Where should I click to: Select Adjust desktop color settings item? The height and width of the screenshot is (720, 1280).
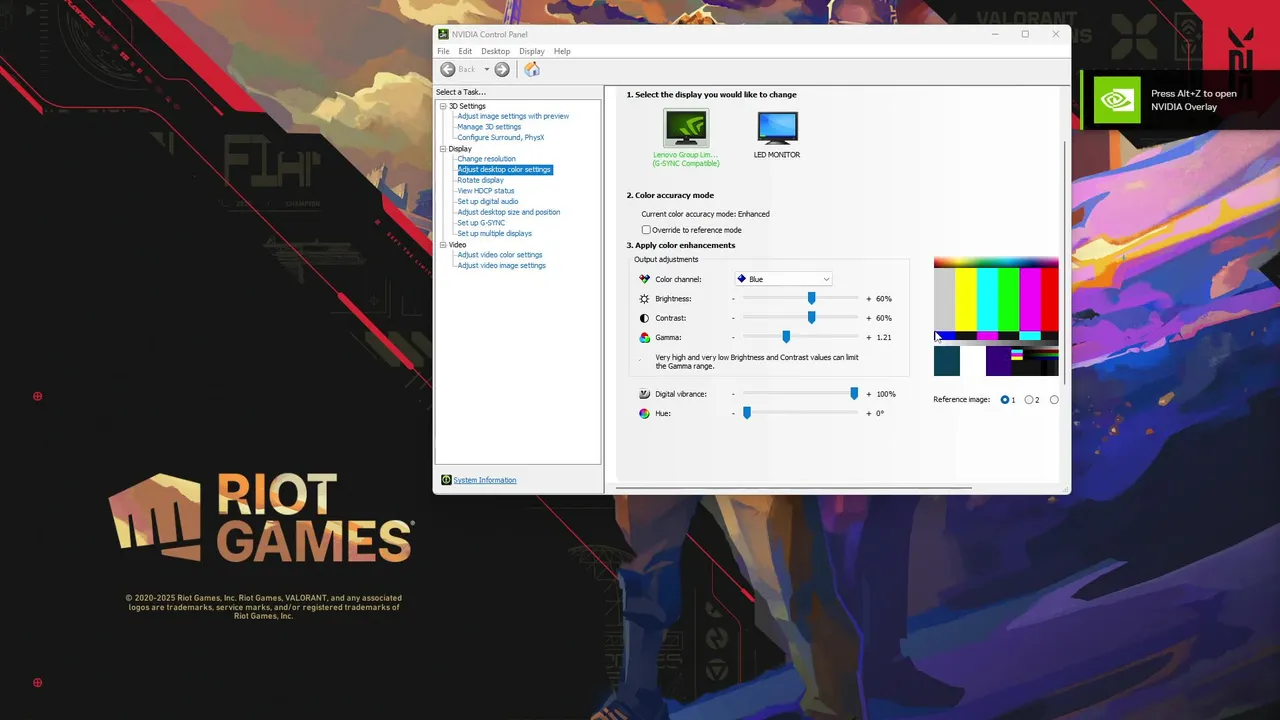tap(505, 170)
